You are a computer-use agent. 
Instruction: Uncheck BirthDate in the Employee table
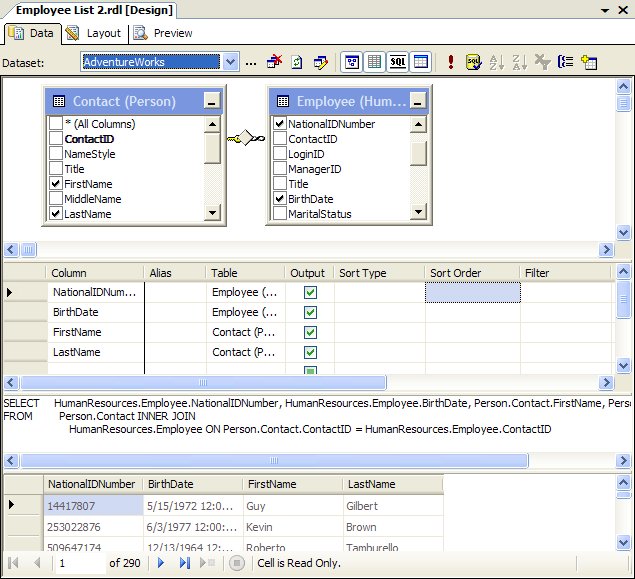280,199
